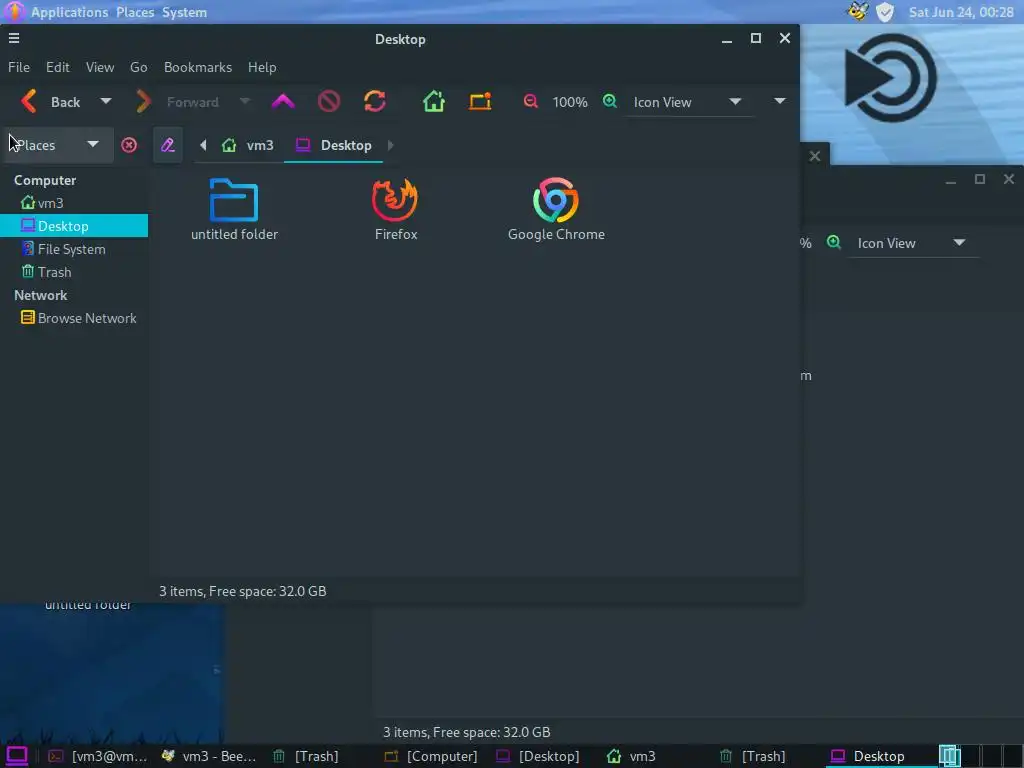
Task: Open the Help menu
Action: (262, 67)
